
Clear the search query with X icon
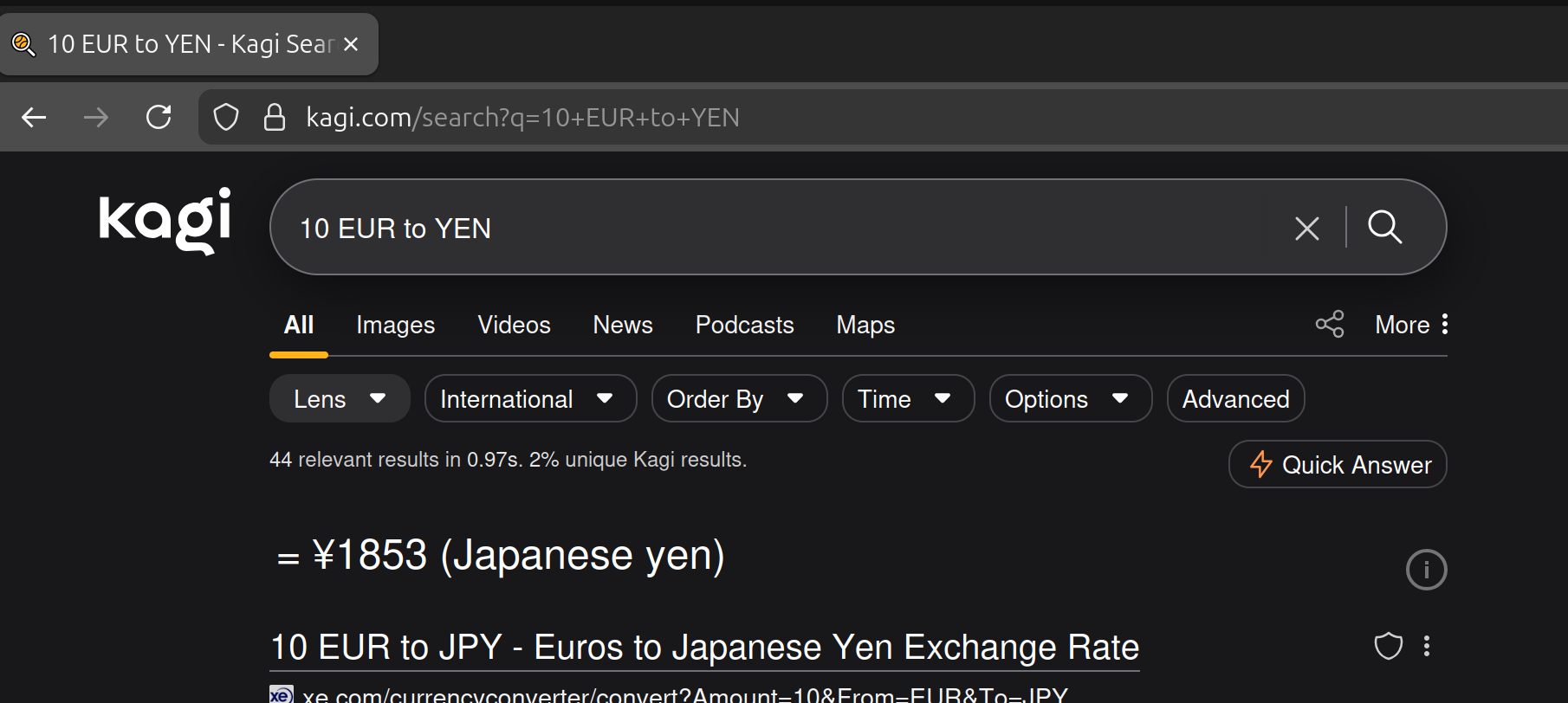point(1306,229)
